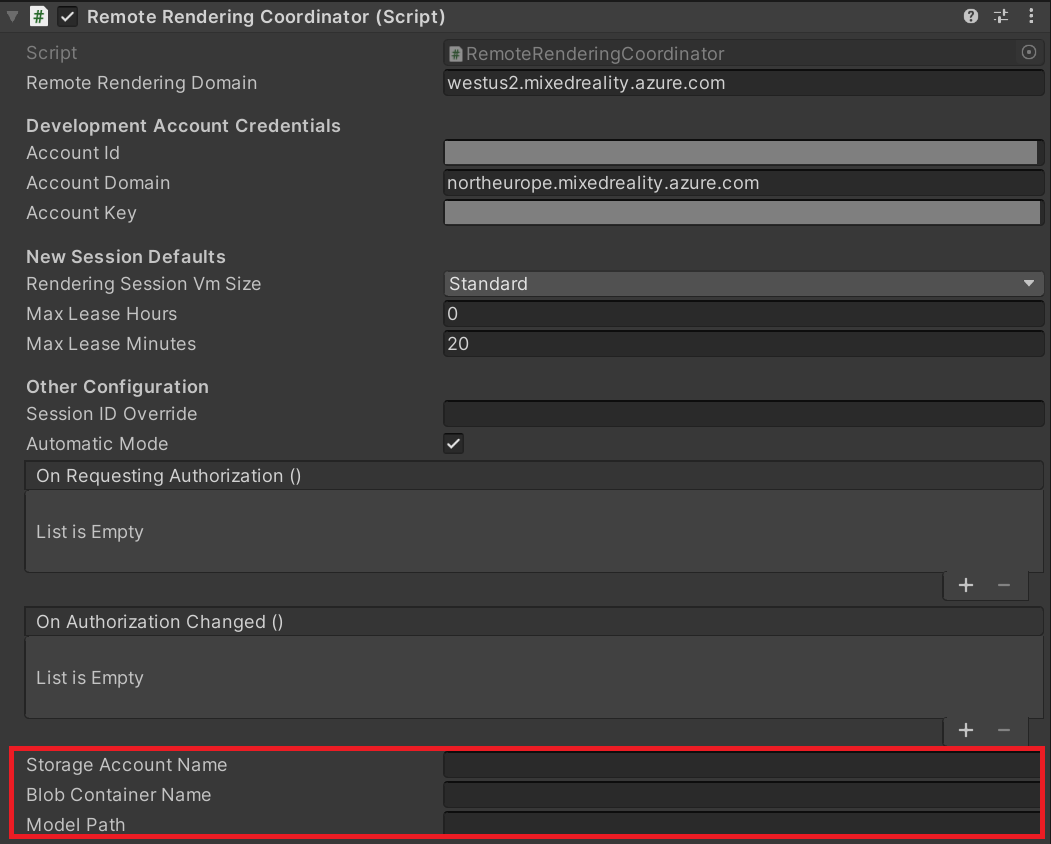Open the component three-dot context menu
The height and width of the screenshot is (844, 1051).
pyautogui.click(x=1031, y=17)
